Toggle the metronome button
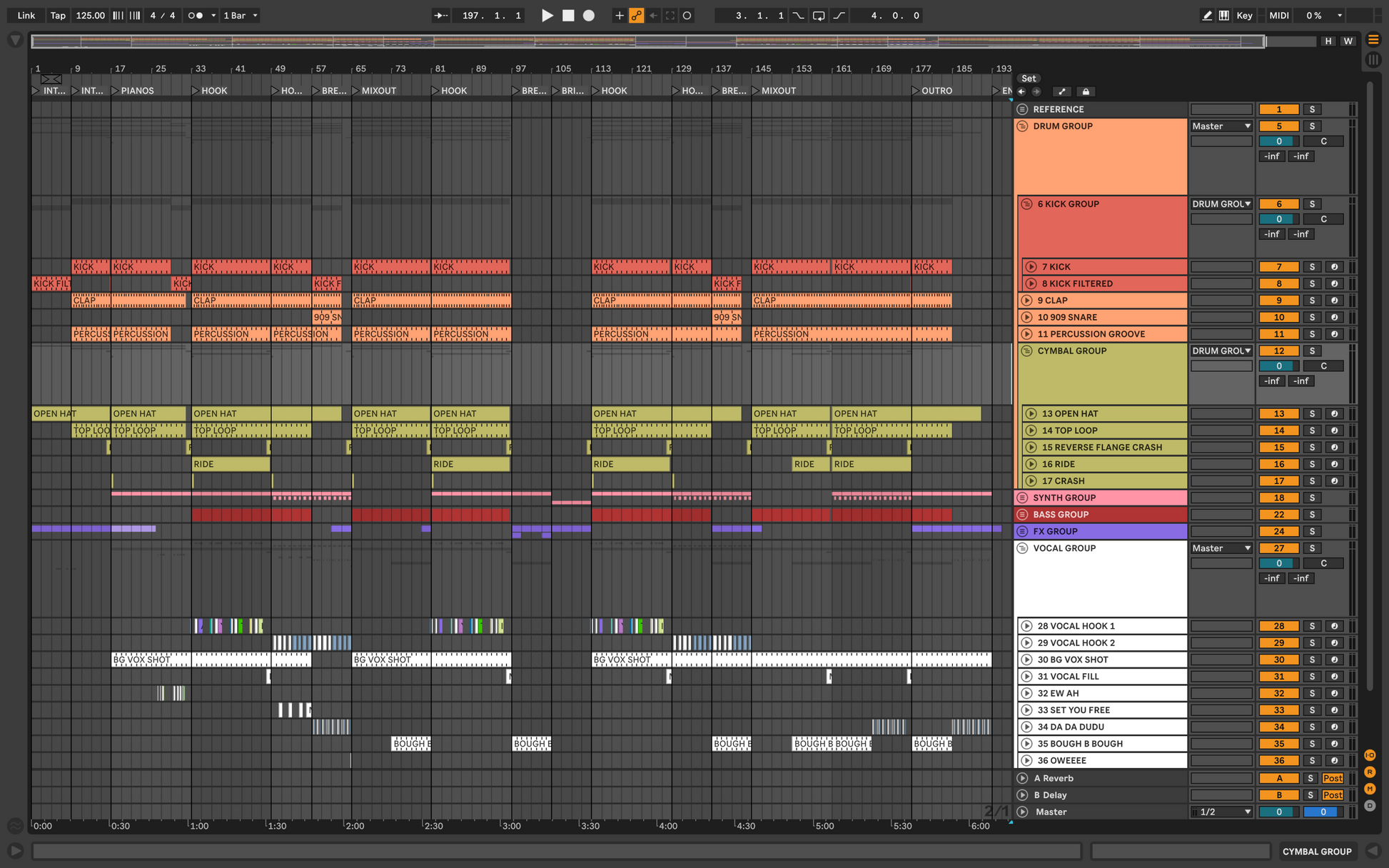Screen dimensions: 1389x868 point(195,15)
